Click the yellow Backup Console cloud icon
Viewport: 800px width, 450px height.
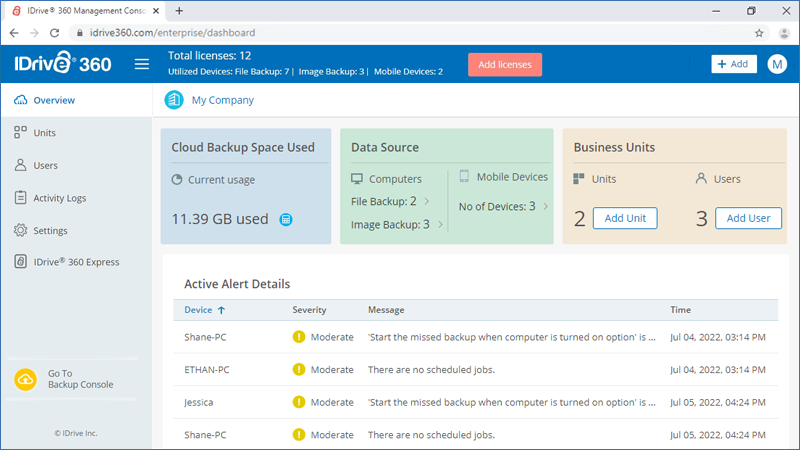[x=26, y=380]
